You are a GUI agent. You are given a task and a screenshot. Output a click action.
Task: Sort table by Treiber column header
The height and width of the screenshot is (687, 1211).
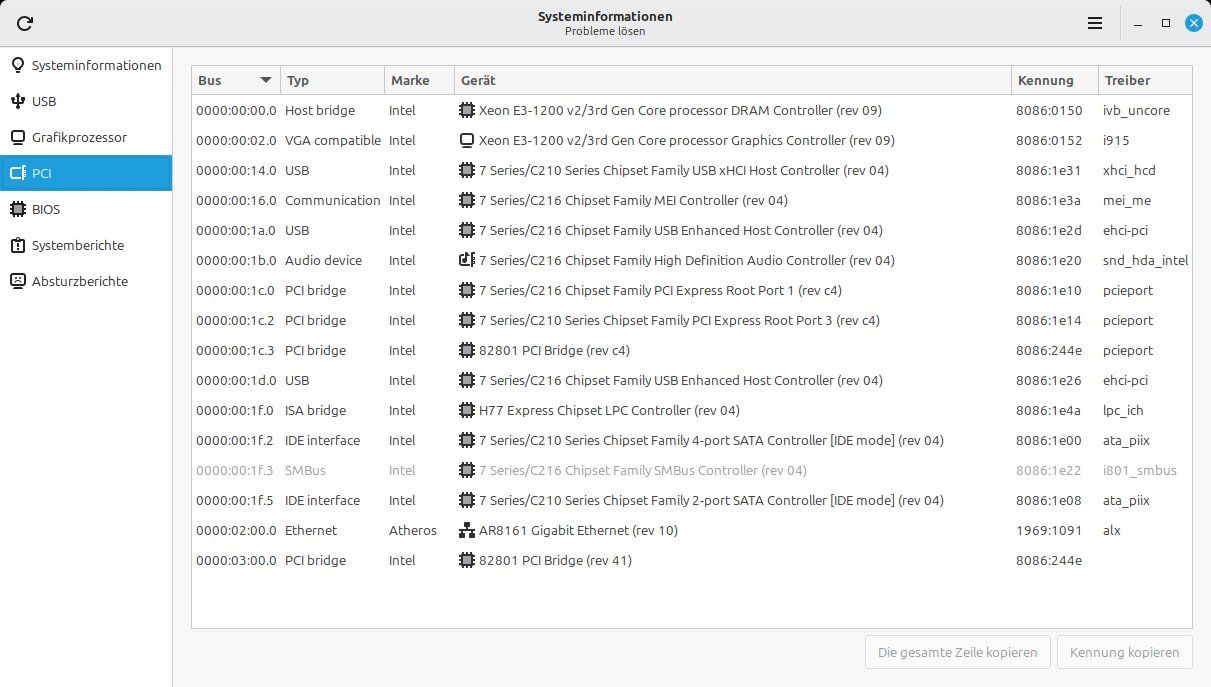(1144, 80)
